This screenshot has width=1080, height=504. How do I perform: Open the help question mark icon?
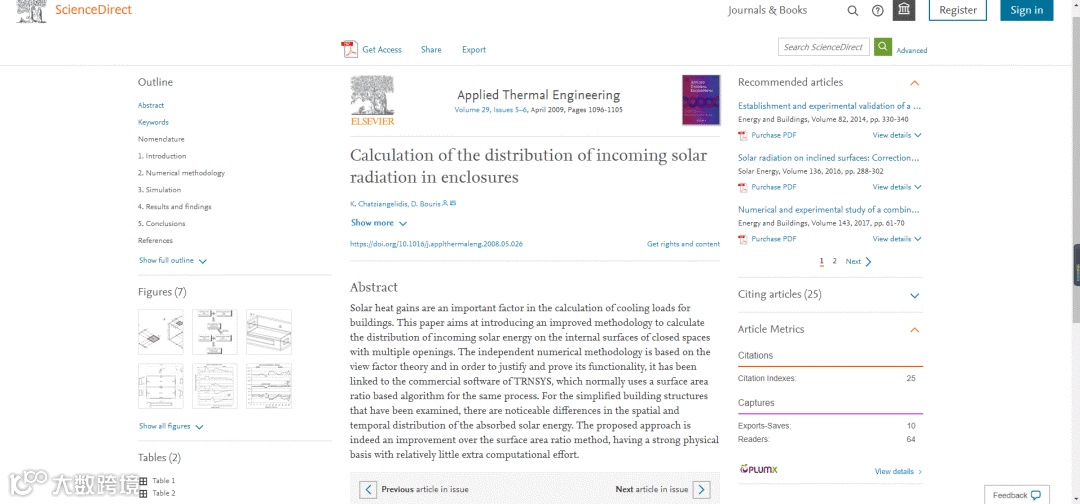click(878, 11)
